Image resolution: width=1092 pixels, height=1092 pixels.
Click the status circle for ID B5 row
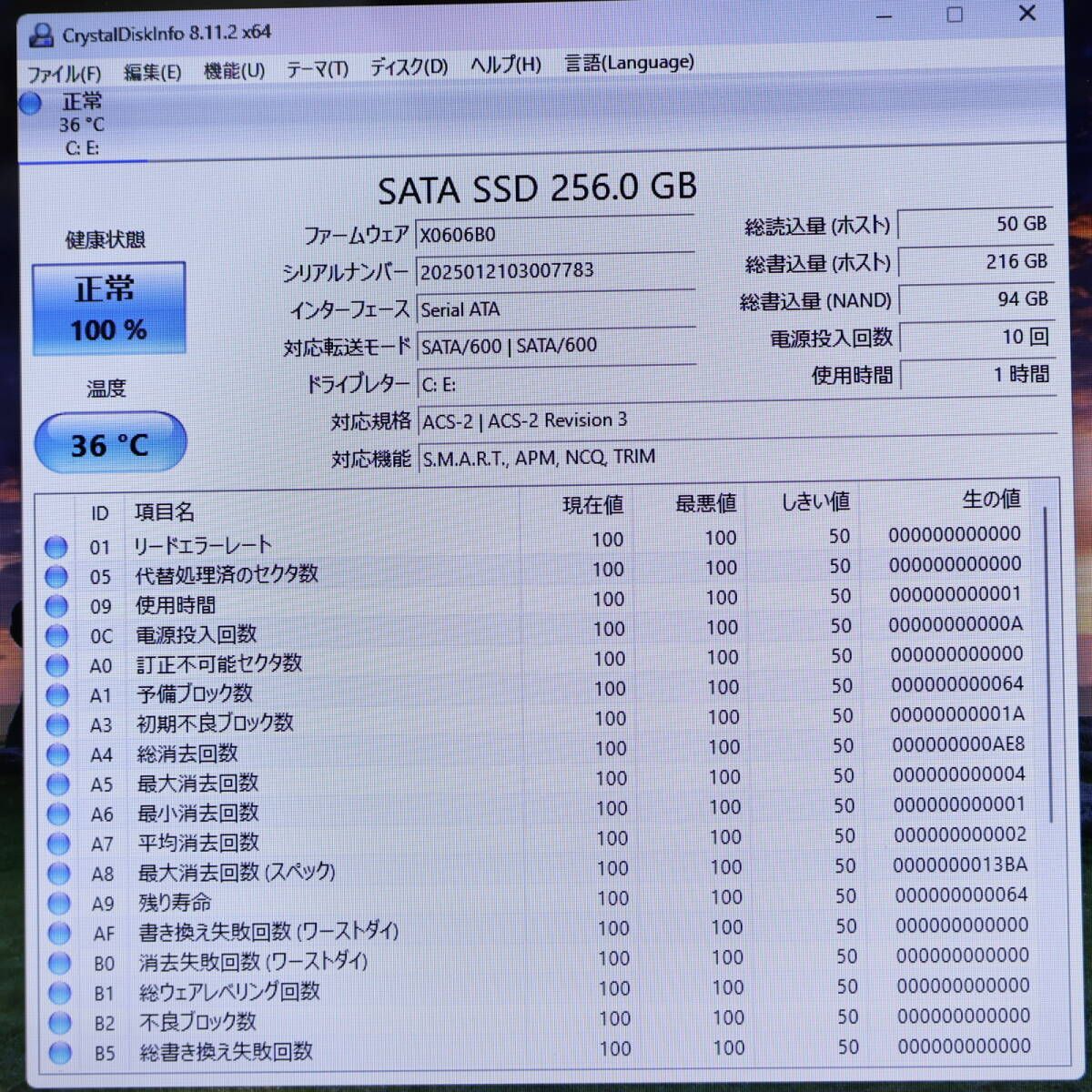61,1053
